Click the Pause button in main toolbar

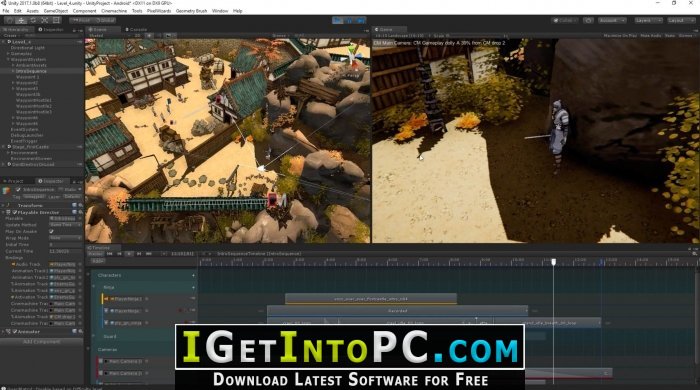350,21
